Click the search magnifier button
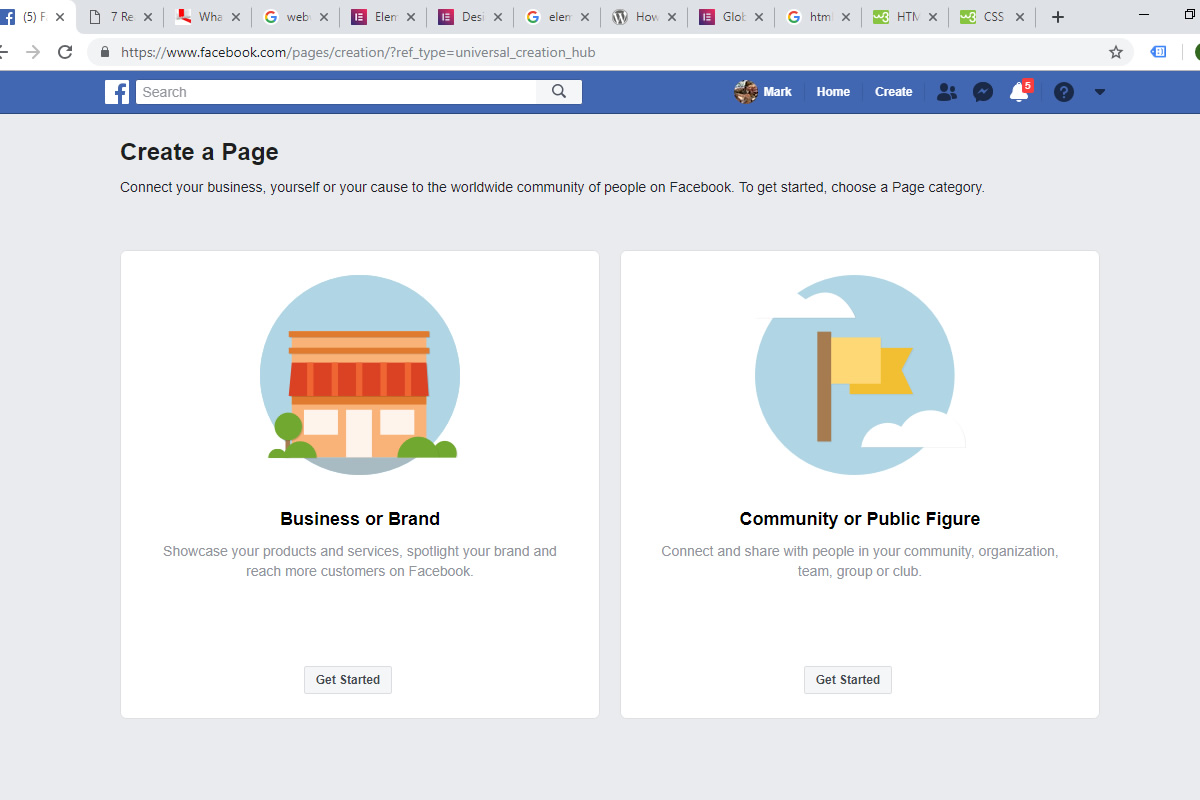 pos(559,92)
